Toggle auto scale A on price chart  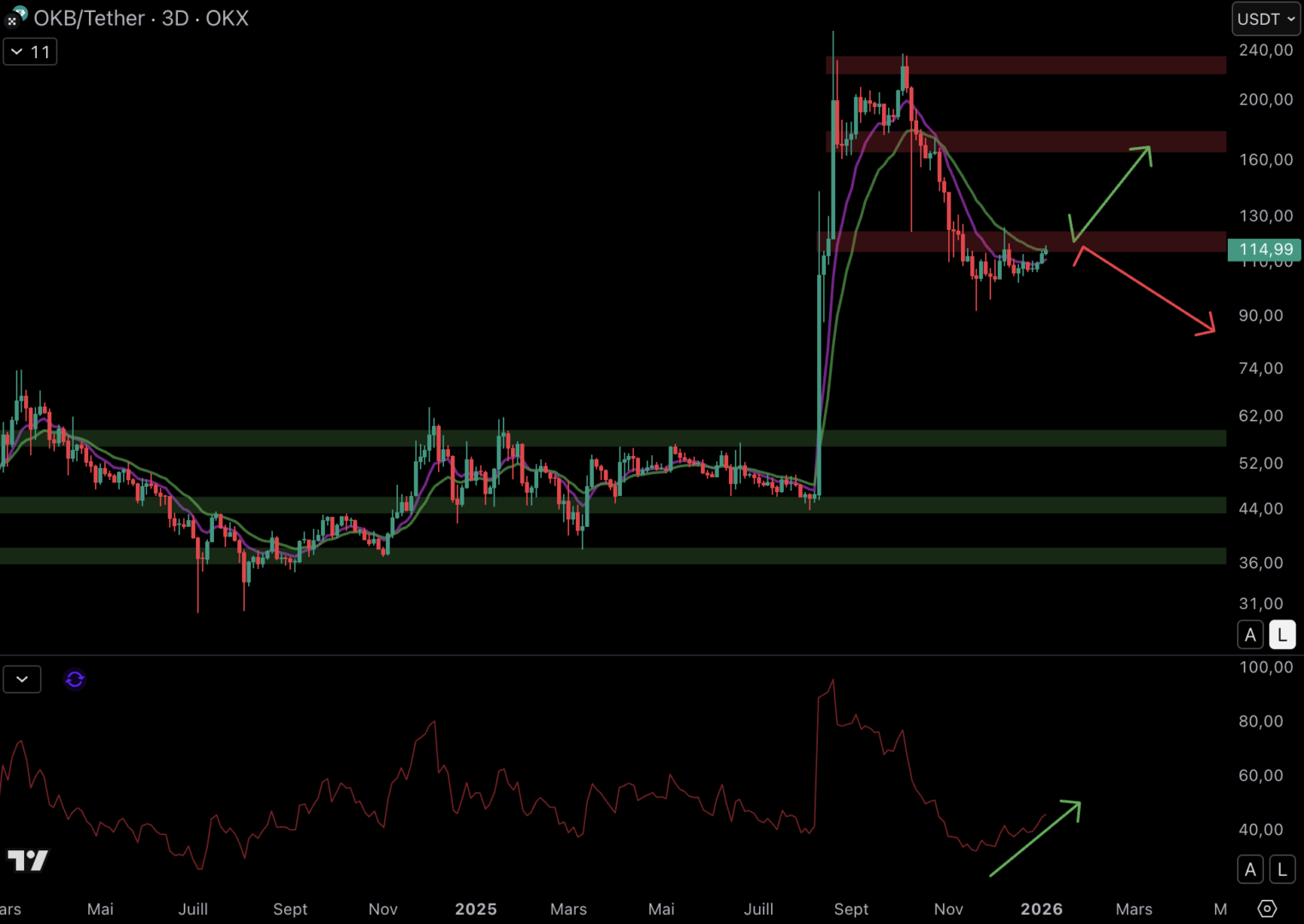pyautogui.click(x=1250, y=635)
